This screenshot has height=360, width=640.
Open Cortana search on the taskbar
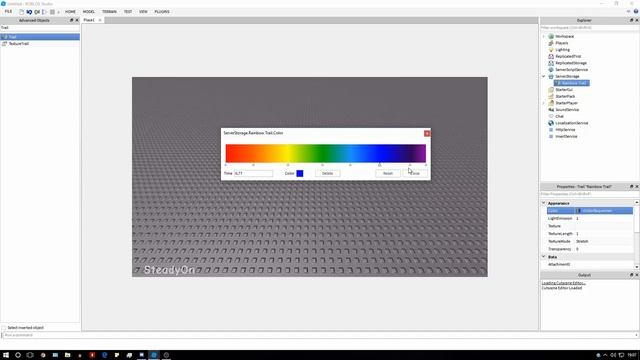tap(18, 355)
